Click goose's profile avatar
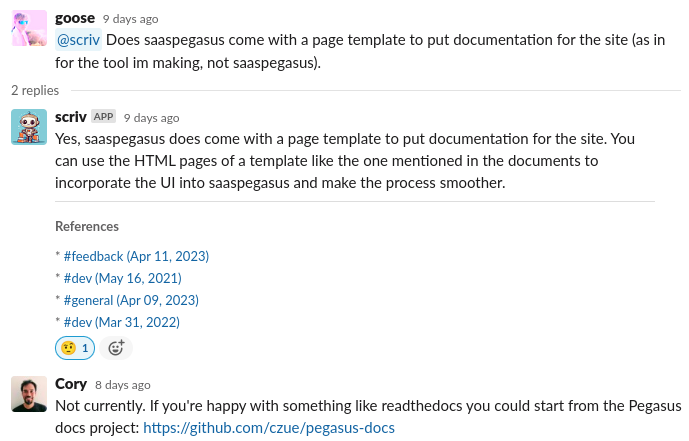This screenshot has width=689, height=441. 28,28
